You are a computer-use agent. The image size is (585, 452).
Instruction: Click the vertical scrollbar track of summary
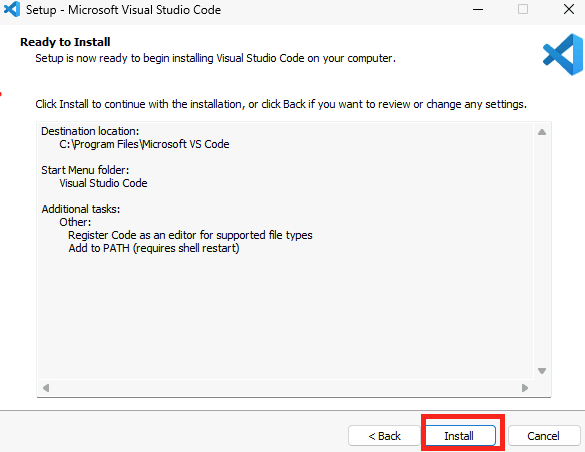click(542, 251)
